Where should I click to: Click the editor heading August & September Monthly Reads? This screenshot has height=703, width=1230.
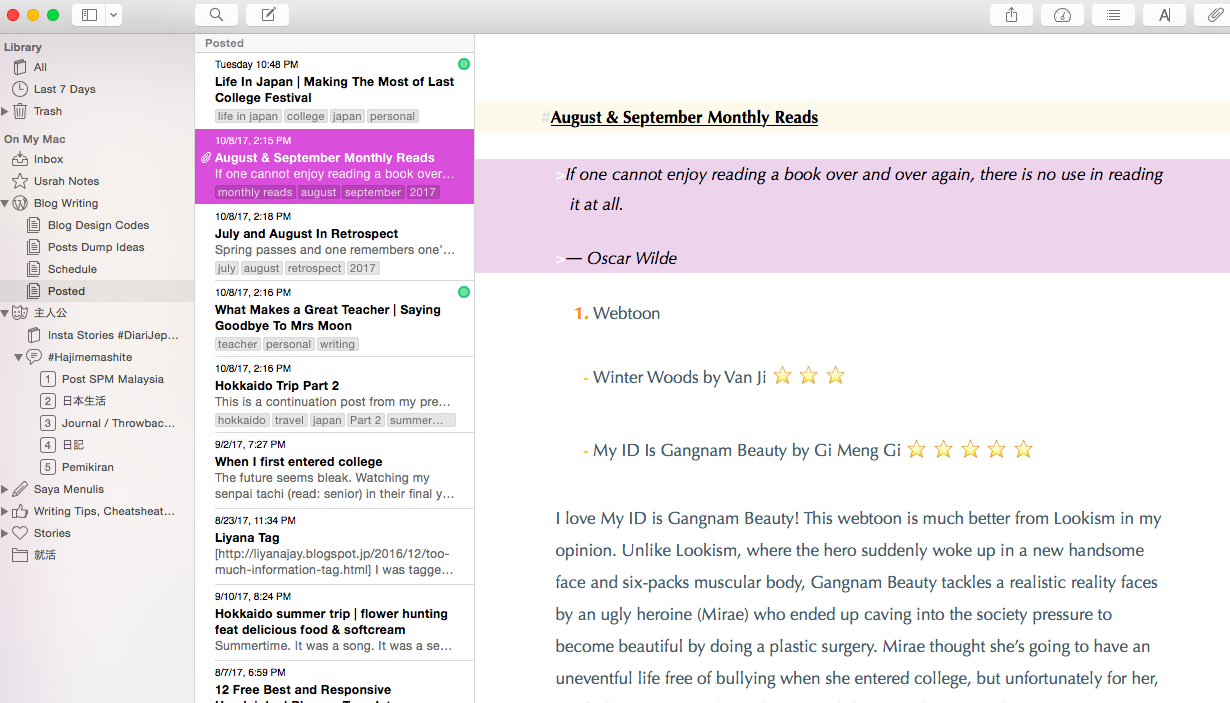click(x=684, y=117)
